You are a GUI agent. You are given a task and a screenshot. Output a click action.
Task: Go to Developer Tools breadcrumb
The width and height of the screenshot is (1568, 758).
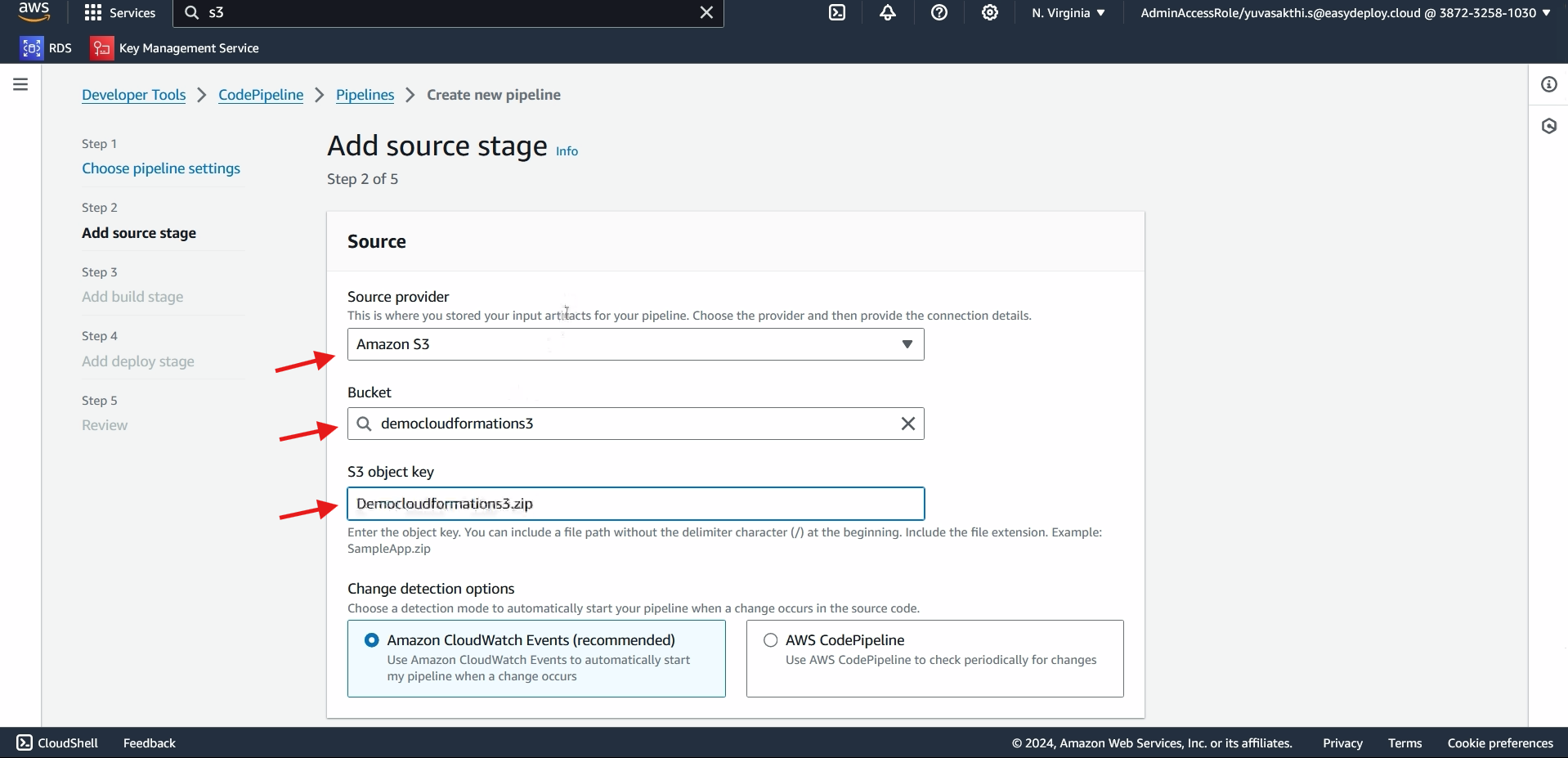click(x=134, y=95)
